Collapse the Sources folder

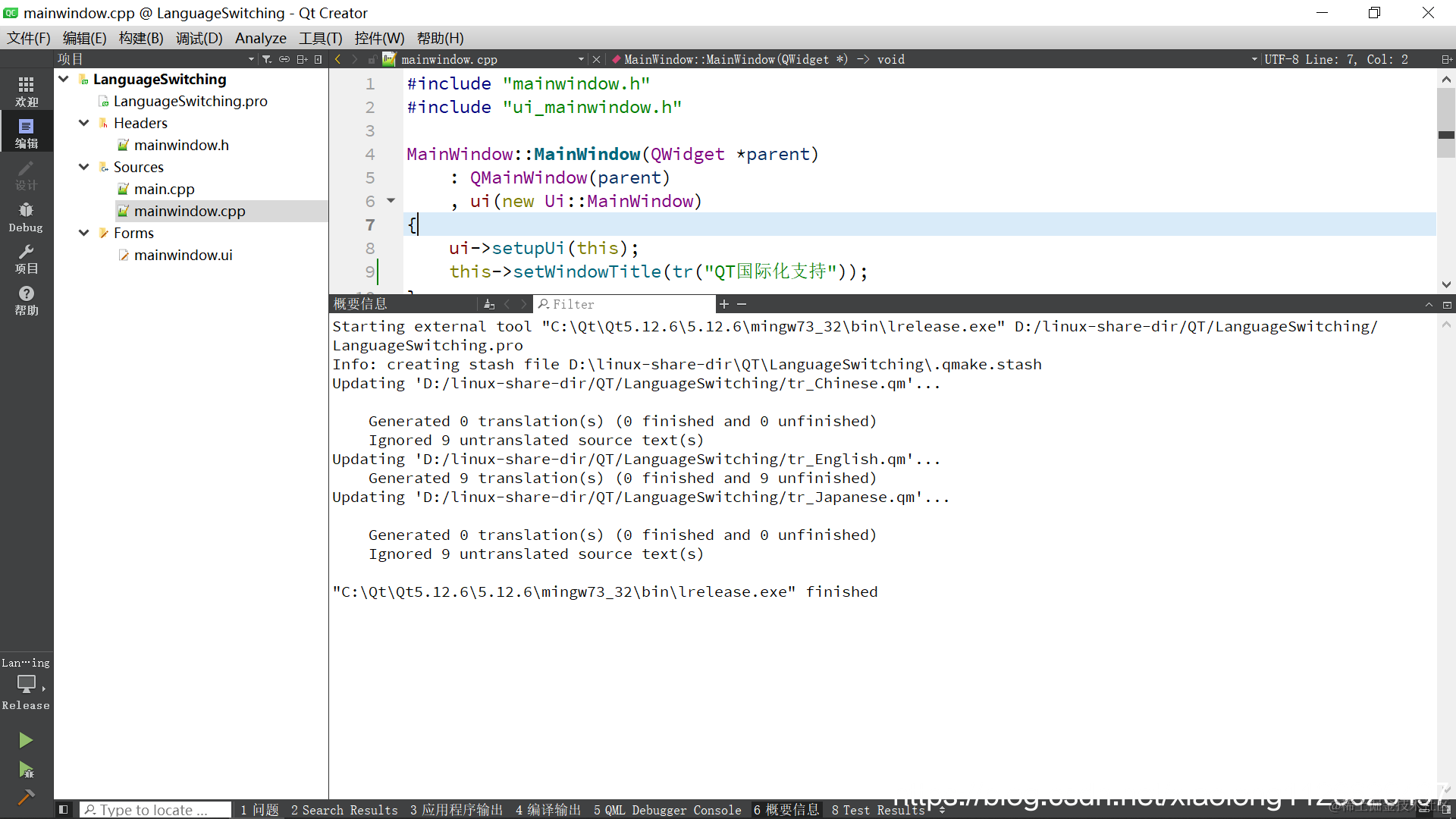coord(84,167)
